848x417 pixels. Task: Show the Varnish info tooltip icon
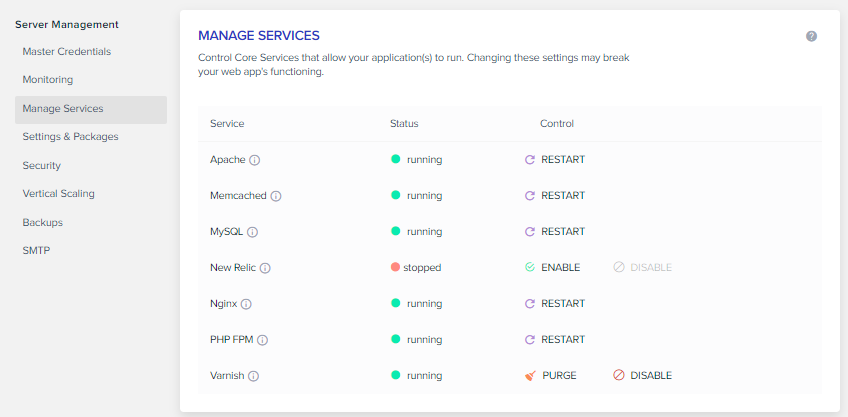253,376
